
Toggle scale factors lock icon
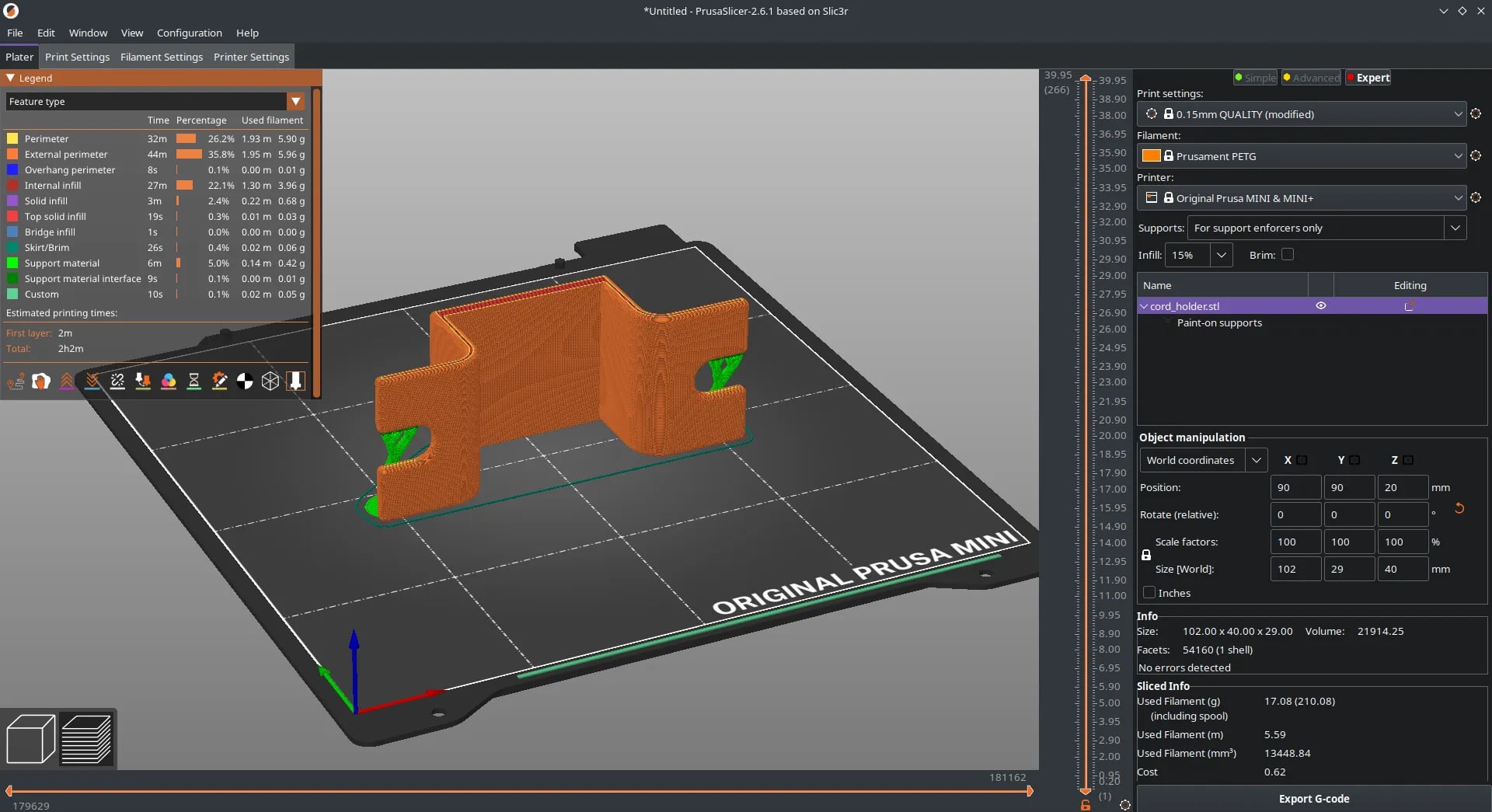1145,556
